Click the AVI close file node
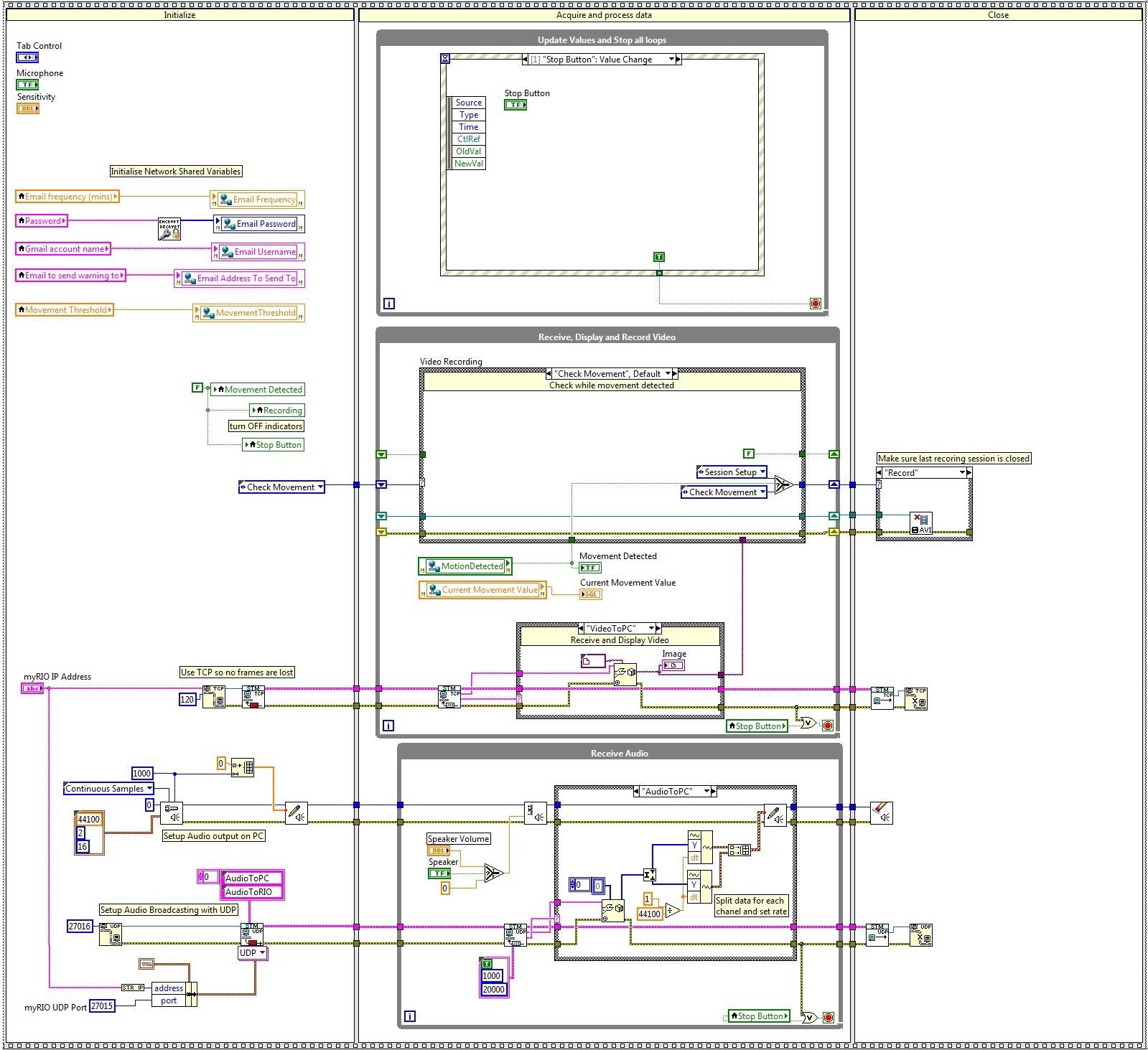1148x1050 pixels. (x=921, y=523)
